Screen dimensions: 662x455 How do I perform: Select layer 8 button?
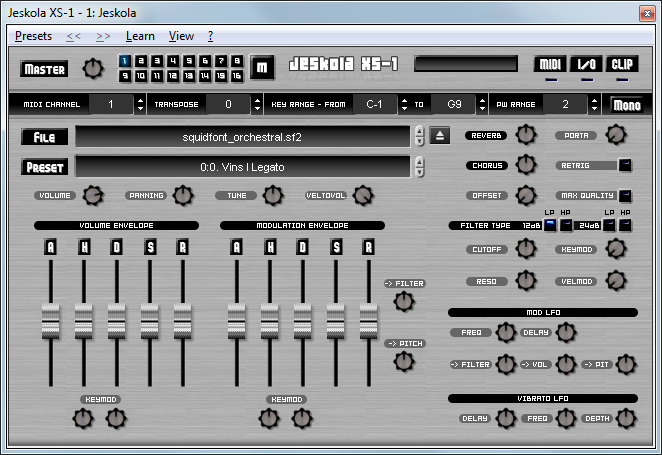[x=237, y=61]
